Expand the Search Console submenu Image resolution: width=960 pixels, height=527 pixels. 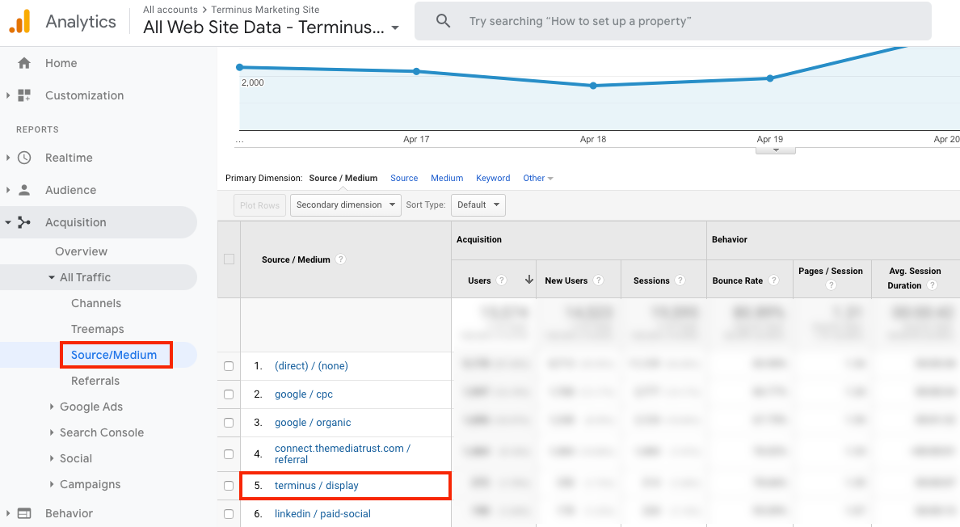pyautogui.click(x=51, y=432)
